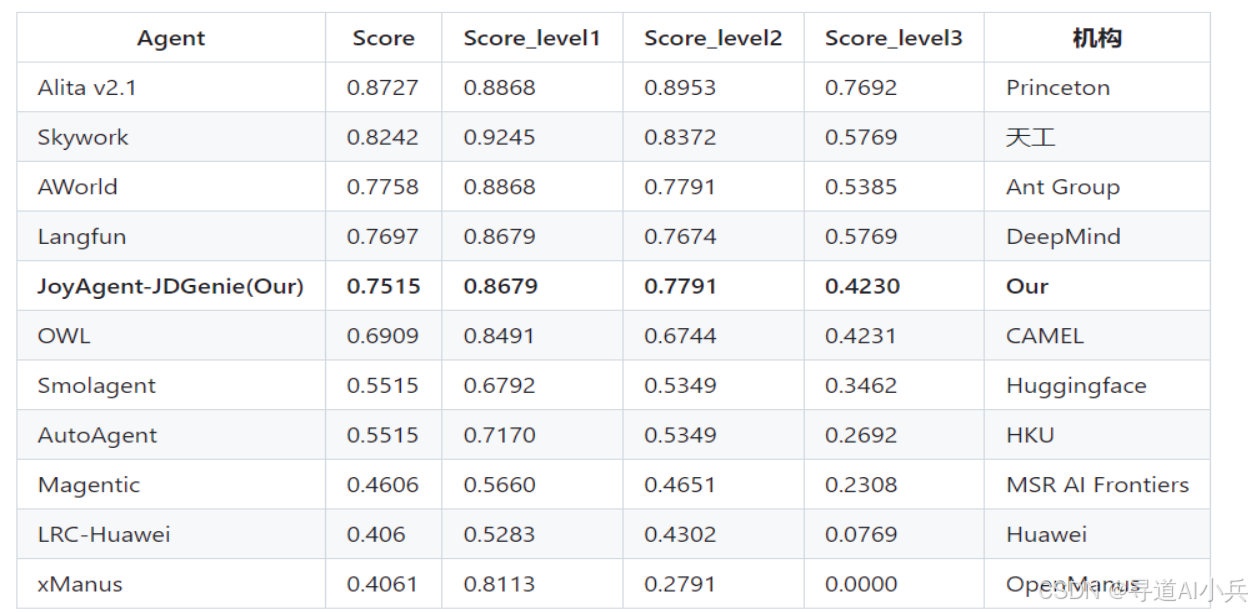Click the bold Our institution cell
1252x612 pixels.
pyautogui.click(x=1028, y=286)
